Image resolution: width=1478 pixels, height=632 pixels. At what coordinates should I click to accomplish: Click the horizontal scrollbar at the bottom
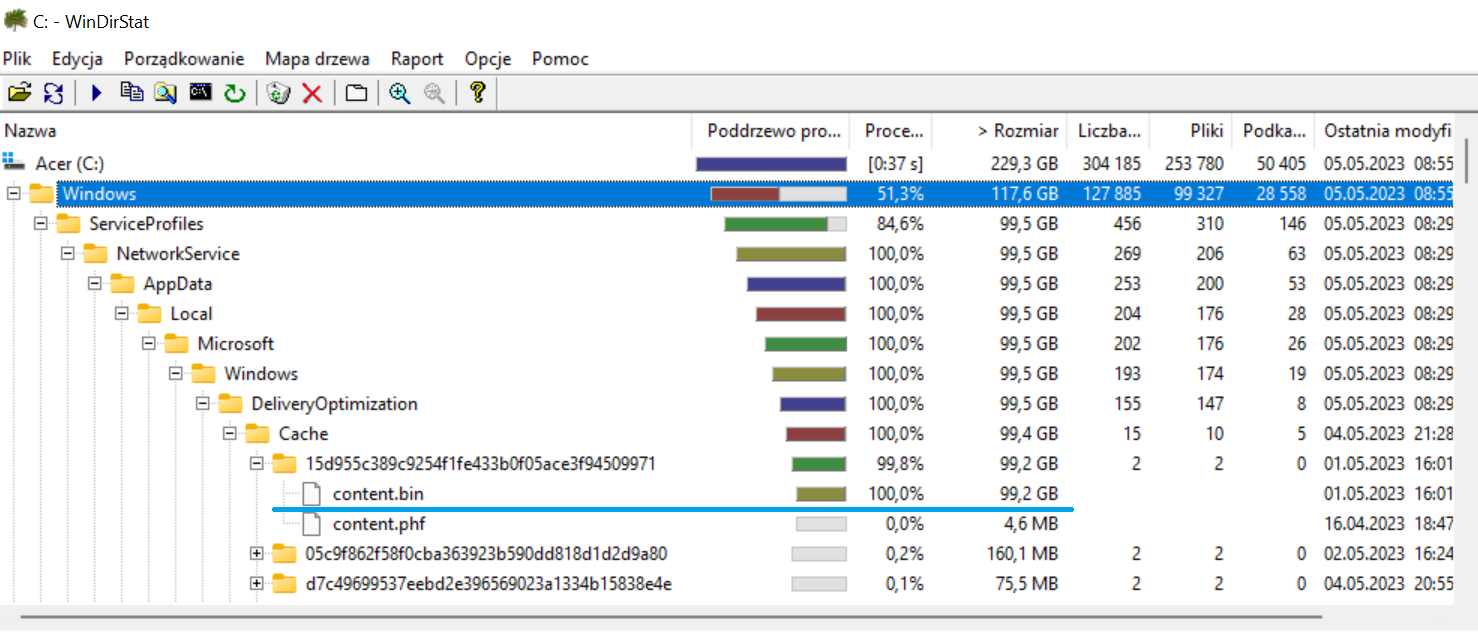670,617
